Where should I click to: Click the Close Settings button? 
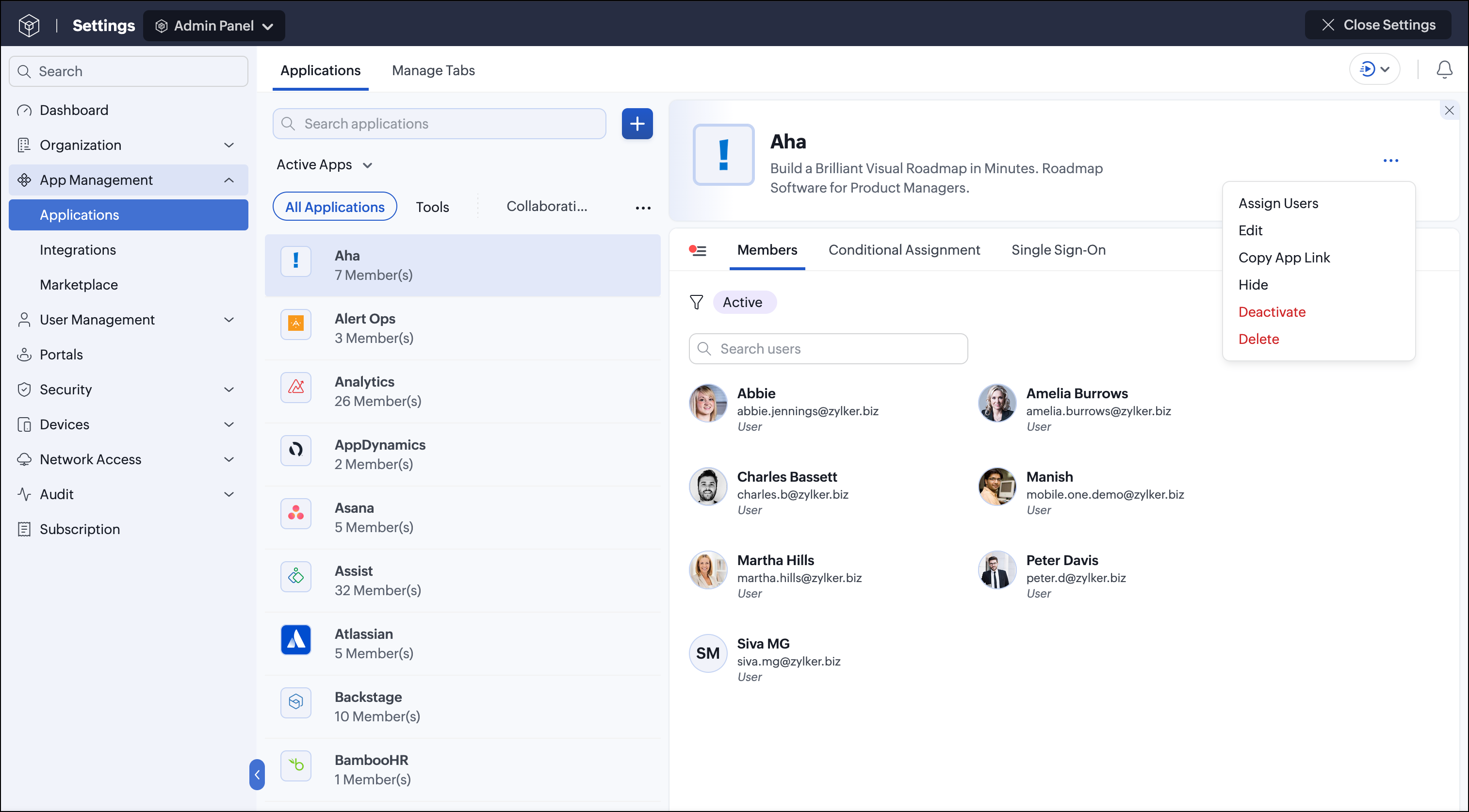click(1378, 25)
